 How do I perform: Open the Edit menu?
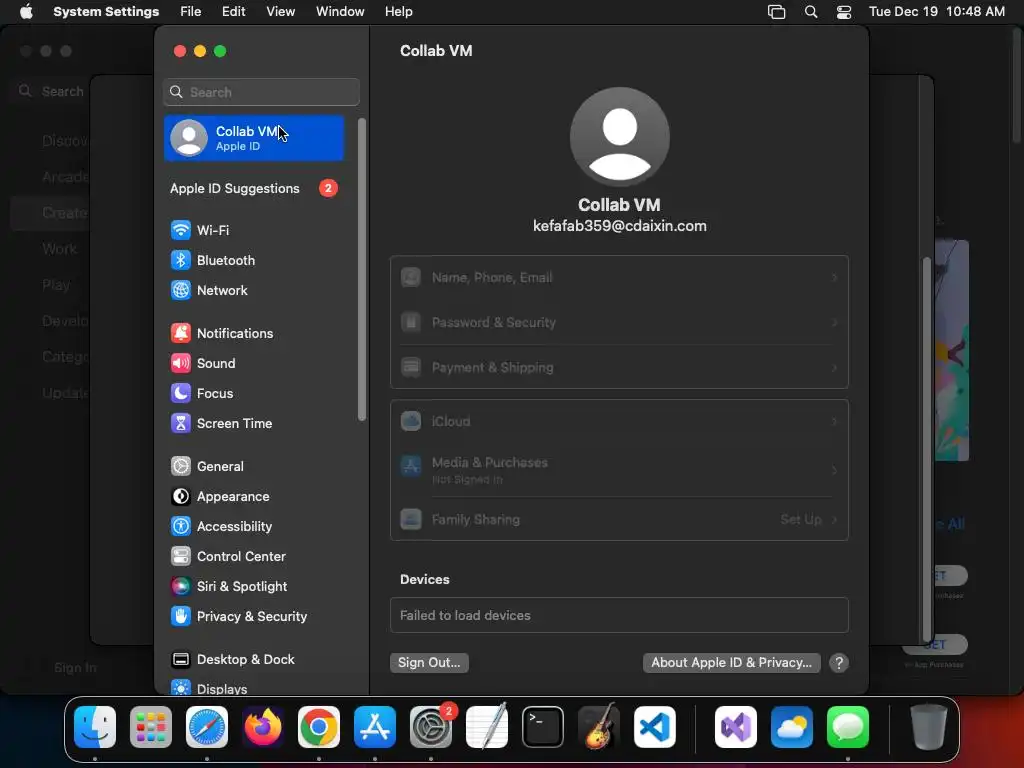tap(234, 12)
